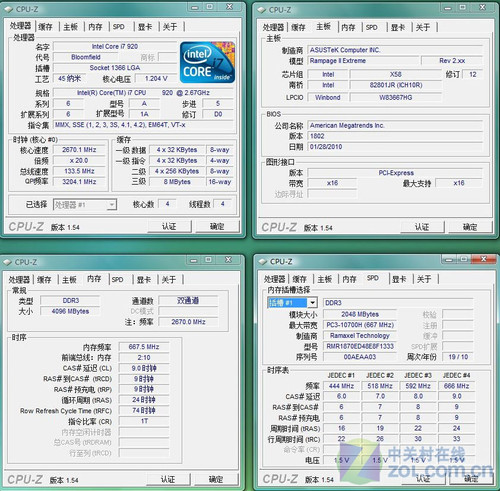
Task: Click the 667.5 MHz memory frequency value
Action: 144,347
